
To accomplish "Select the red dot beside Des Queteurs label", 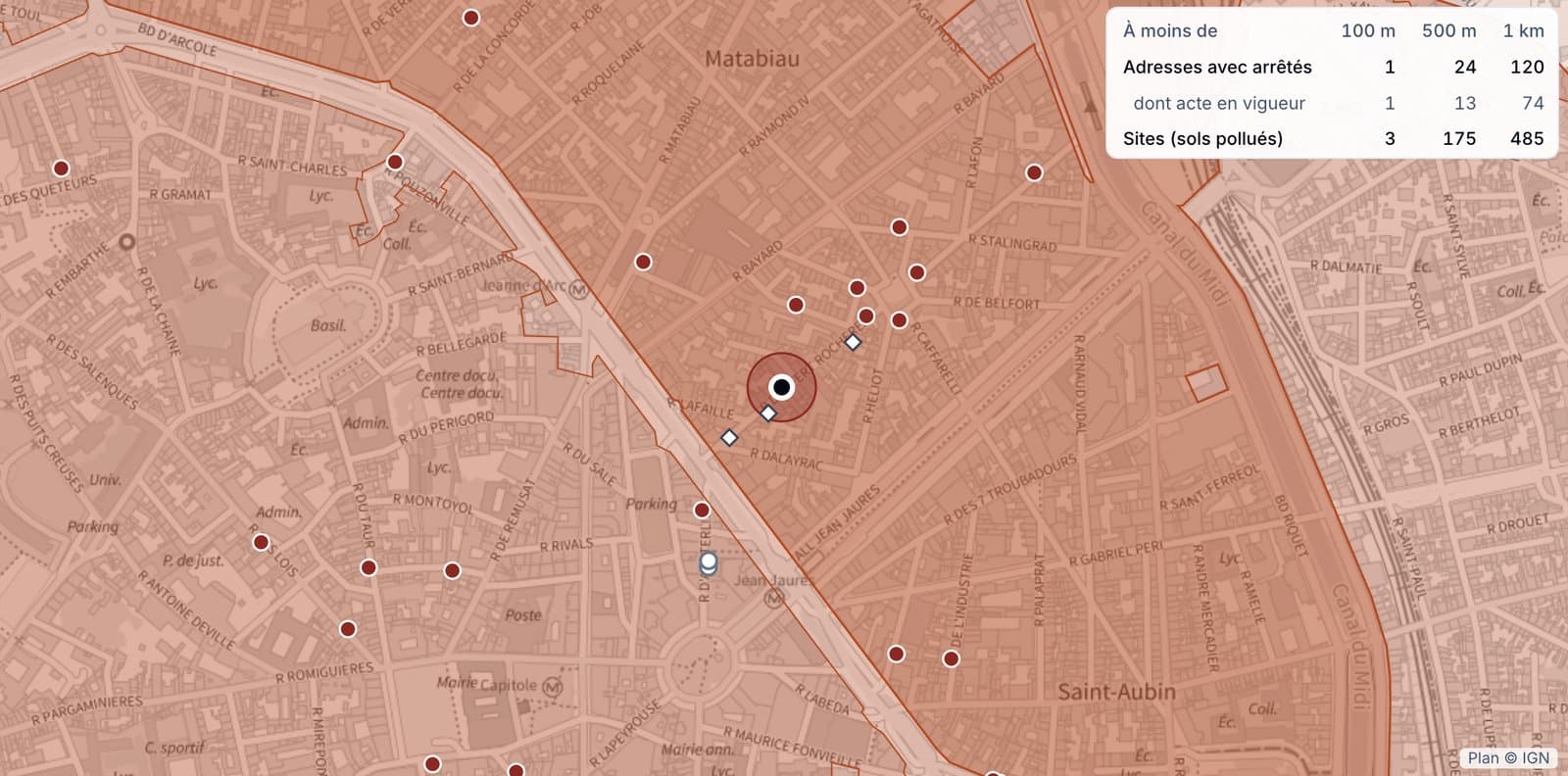I will pyautogui.click(x=61, y=169).
